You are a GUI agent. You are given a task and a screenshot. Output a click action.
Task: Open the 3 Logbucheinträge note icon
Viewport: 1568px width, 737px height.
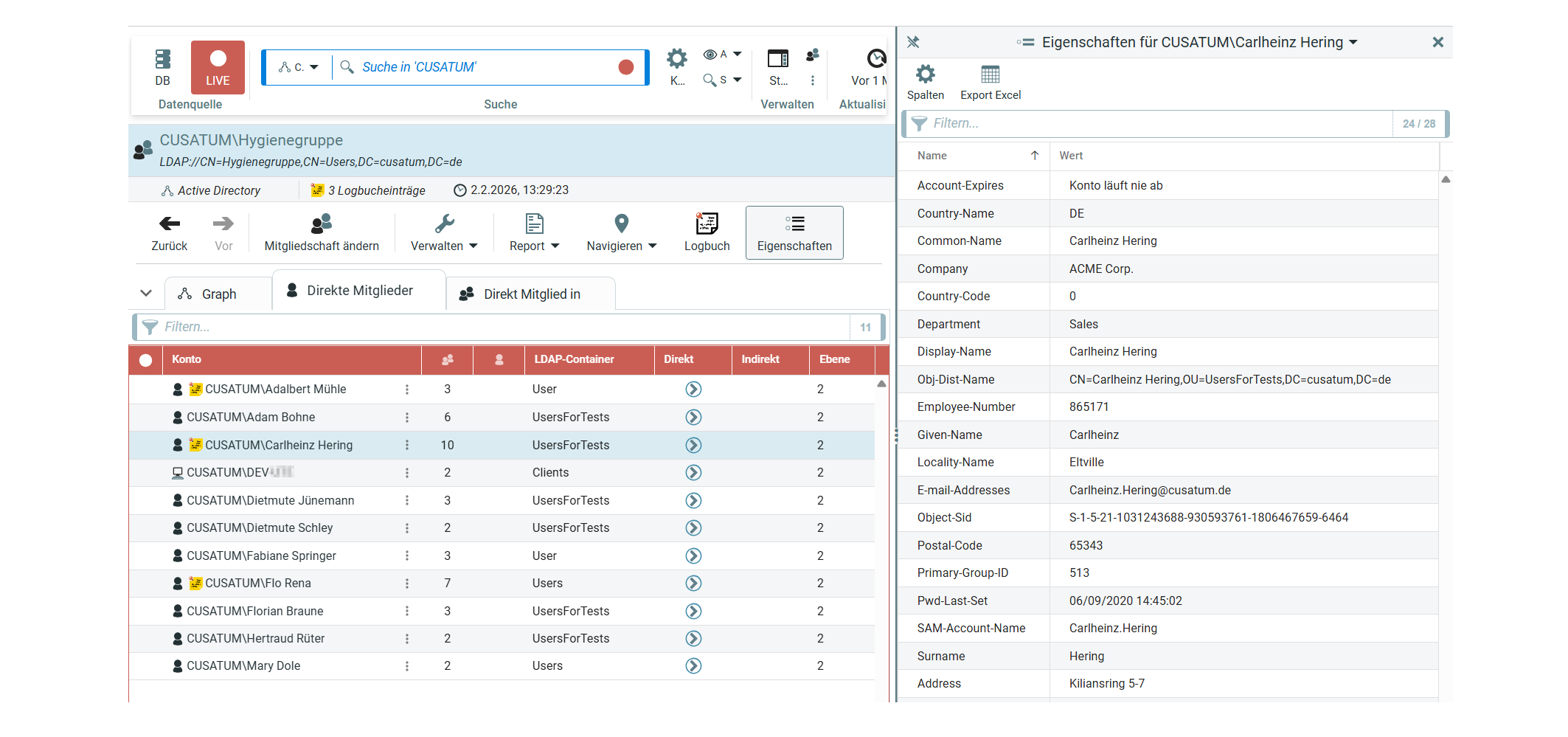317,190
